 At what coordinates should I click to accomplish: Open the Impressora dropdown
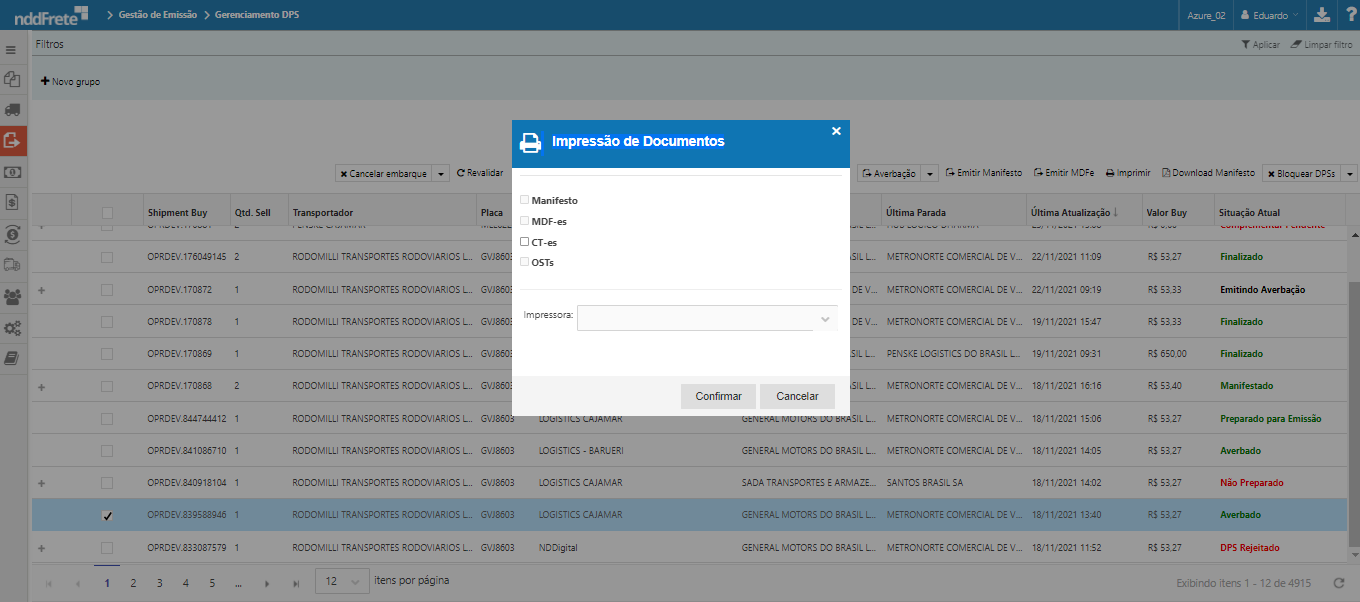point(707,318)
